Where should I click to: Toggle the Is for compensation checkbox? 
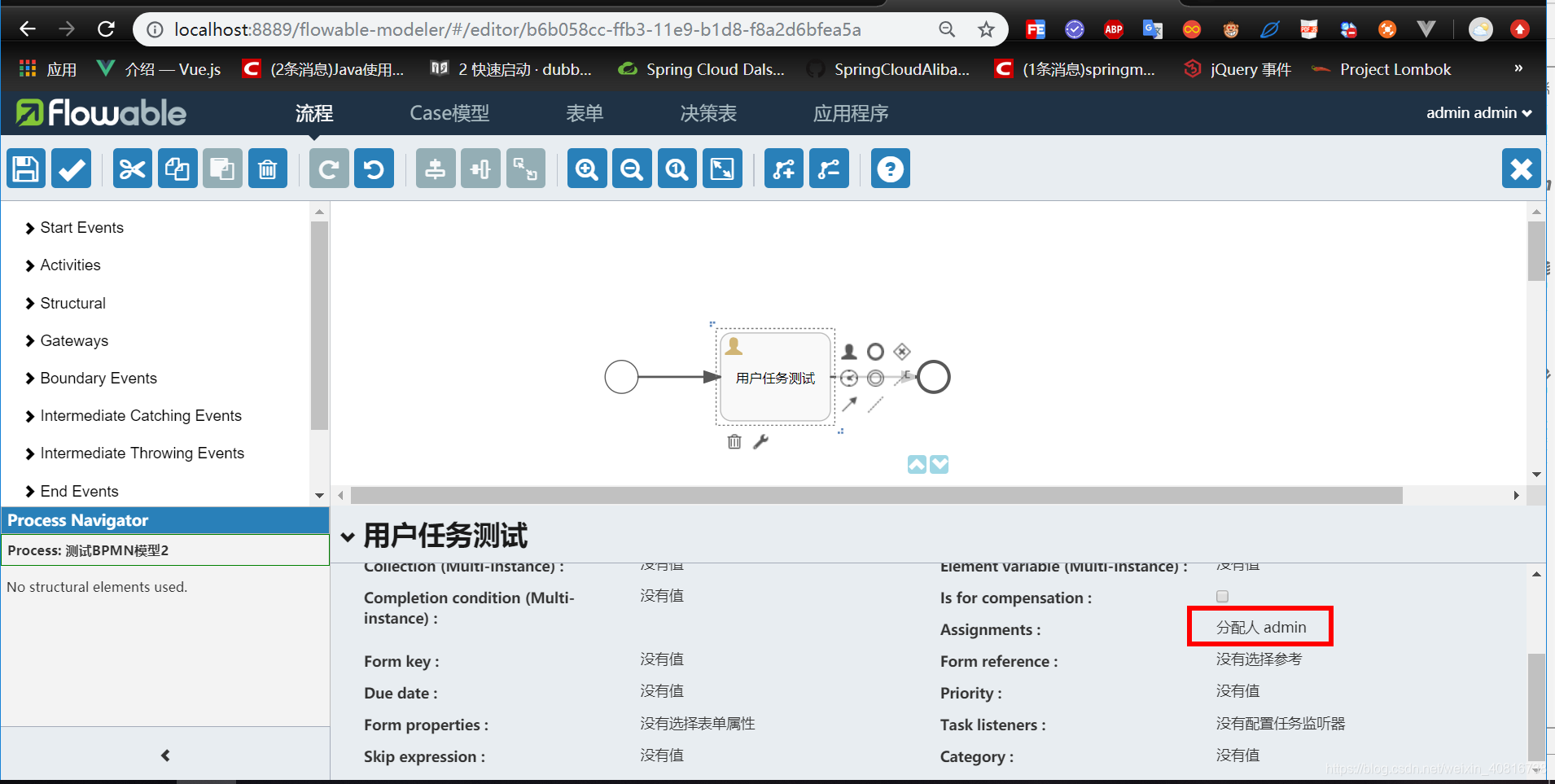(1222, 596)
